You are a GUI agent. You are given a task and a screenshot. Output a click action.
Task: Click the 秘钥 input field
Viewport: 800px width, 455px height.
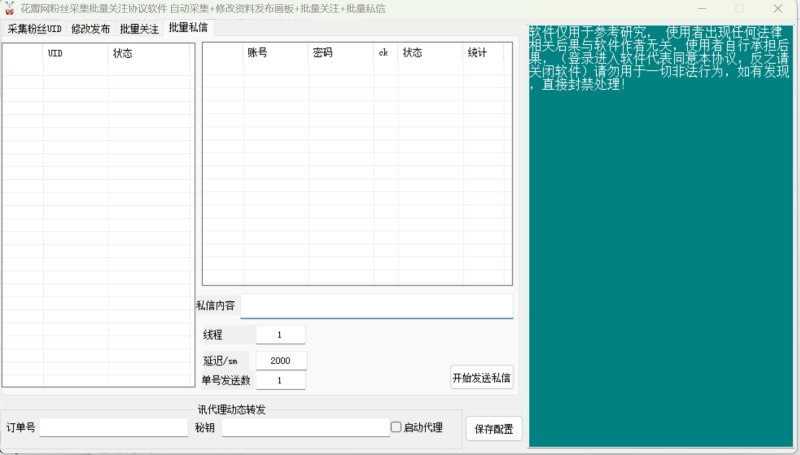point(306,427)
